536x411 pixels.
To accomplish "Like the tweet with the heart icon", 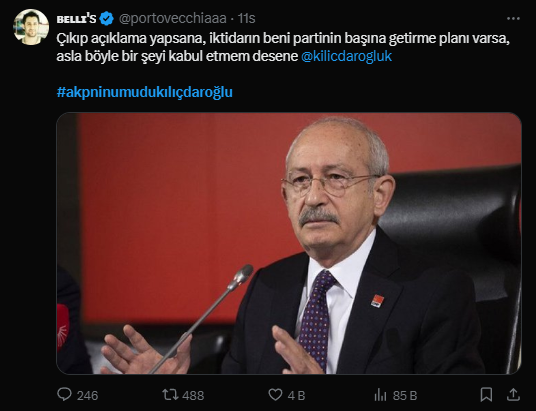I will coord(275,395).
